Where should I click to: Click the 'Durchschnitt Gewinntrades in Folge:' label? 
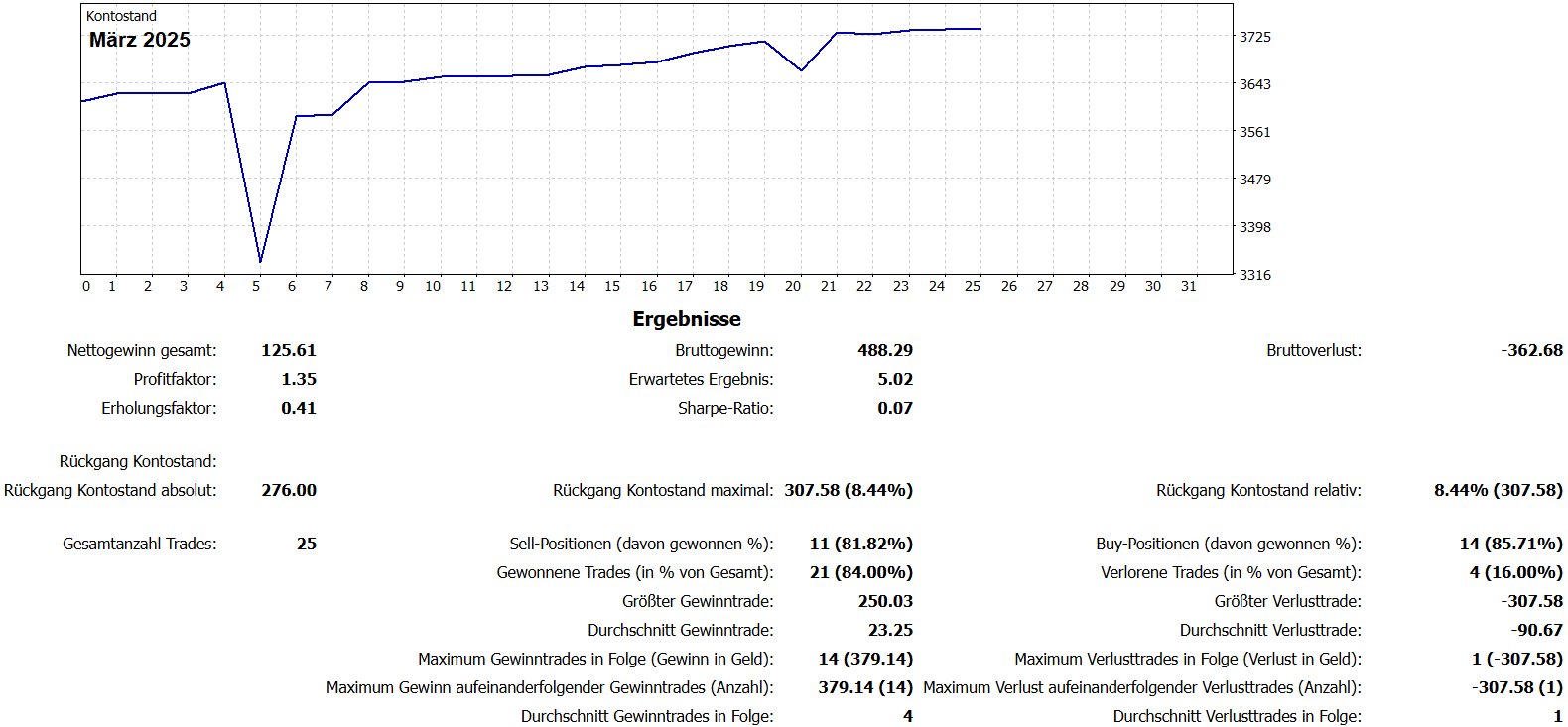pyautogui.click(x=647, y=716)
